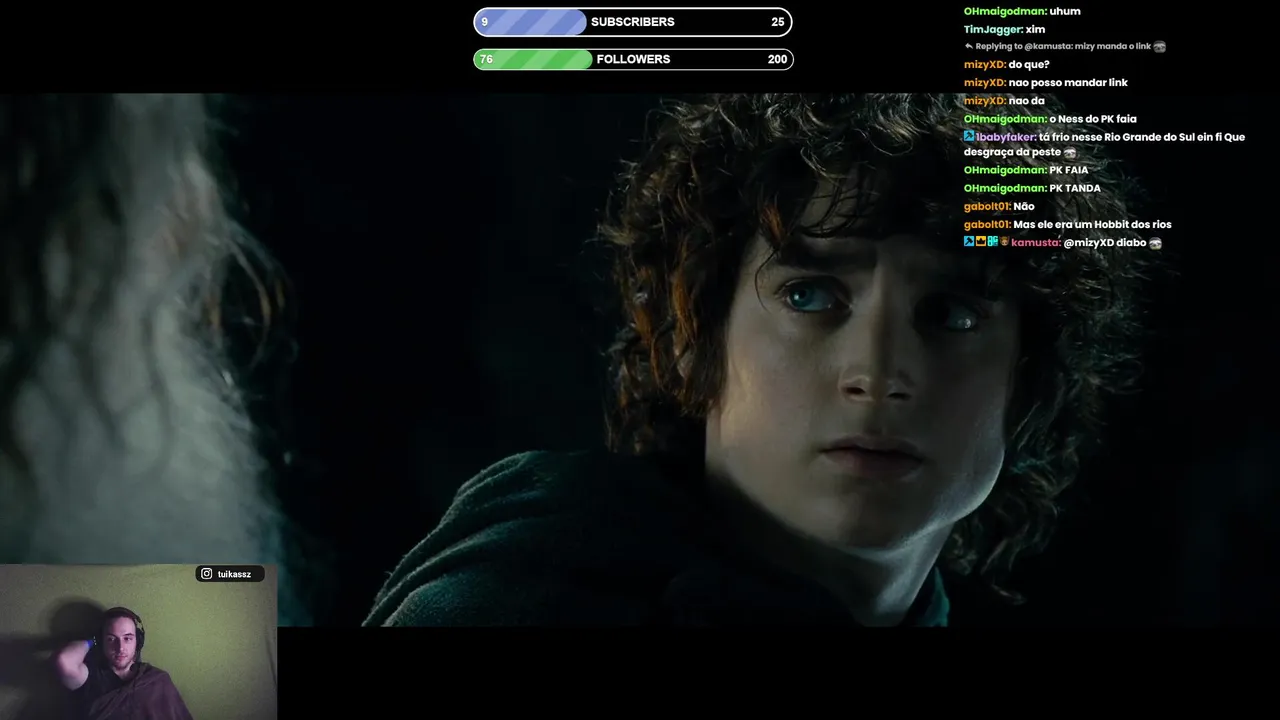Click the streamer webcam overlay
Screen dimensions: 1280x720
coord(138,642)
